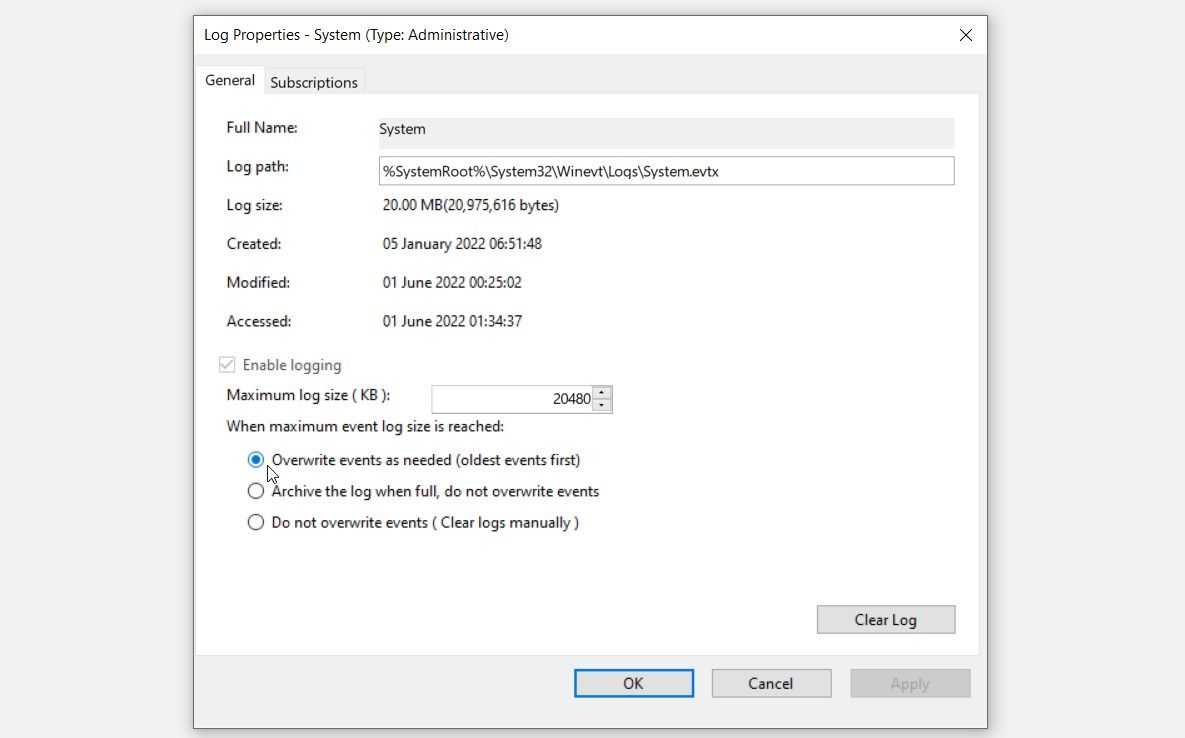Click the Log path text field
Viewport: 1185px width, 738px height.
pyautogui.click(x=666, y=171)
